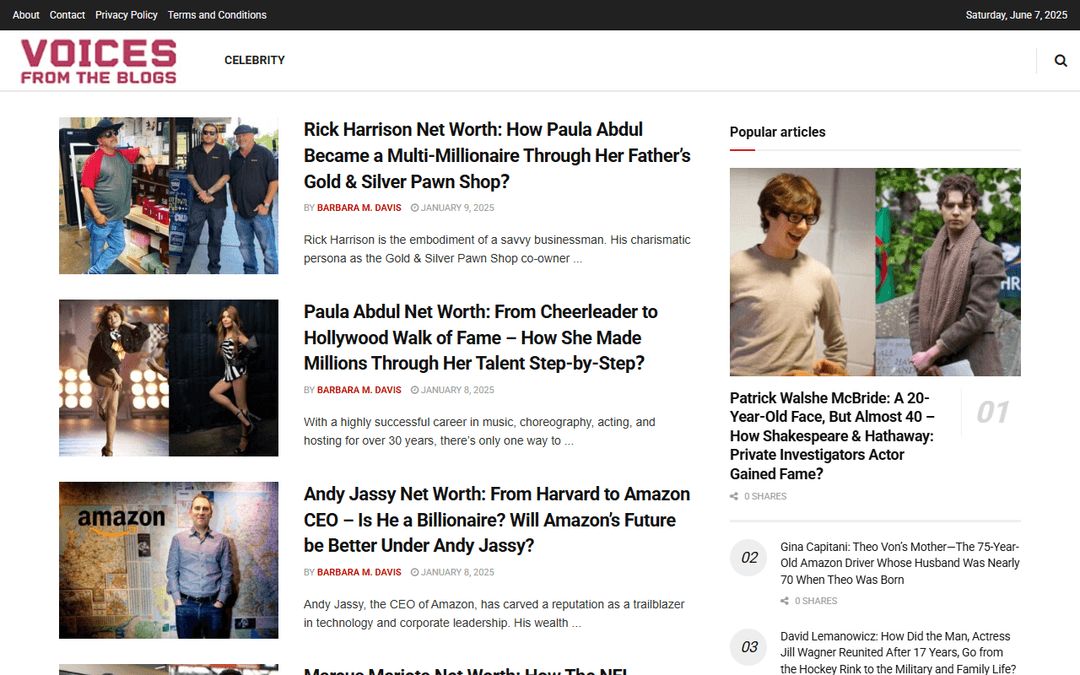Viewport: 1080px width, 675px height.
Task: Open Paula Abdul Net Worth article title
Action: coord(481,338)
